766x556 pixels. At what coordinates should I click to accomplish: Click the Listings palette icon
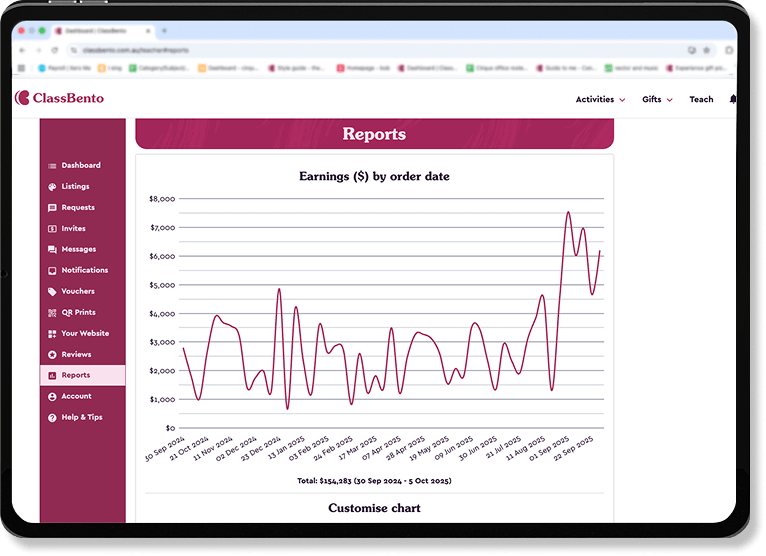coord(52,187)
